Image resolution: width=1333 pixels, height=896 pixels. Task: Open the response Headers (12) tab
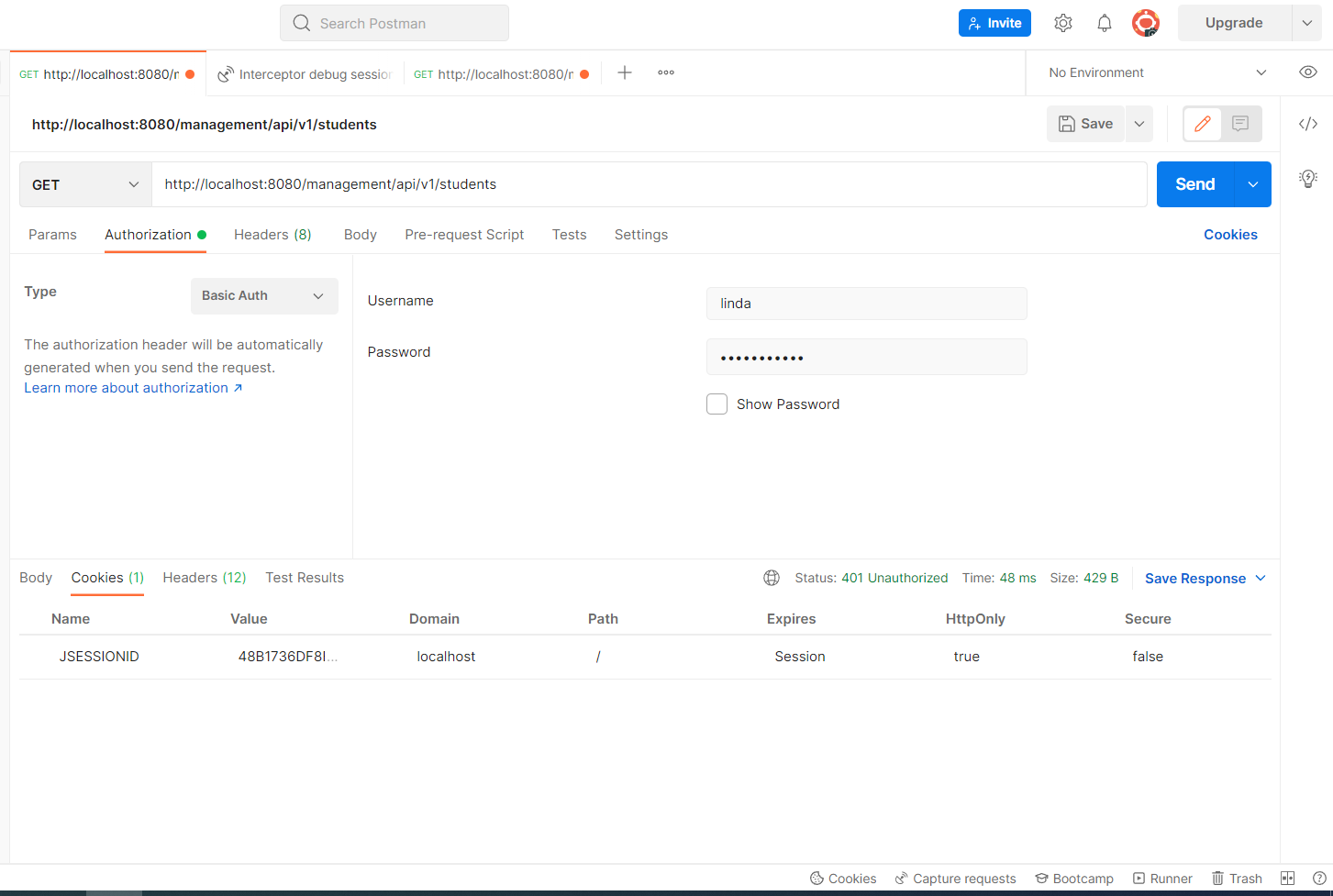pos(205,578)
